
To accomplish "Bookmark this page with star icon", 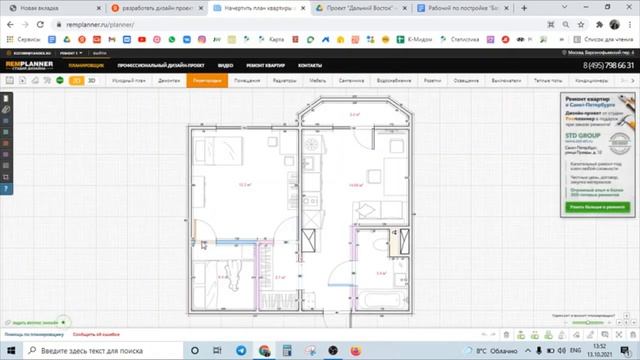I will [x=581, y=25].
